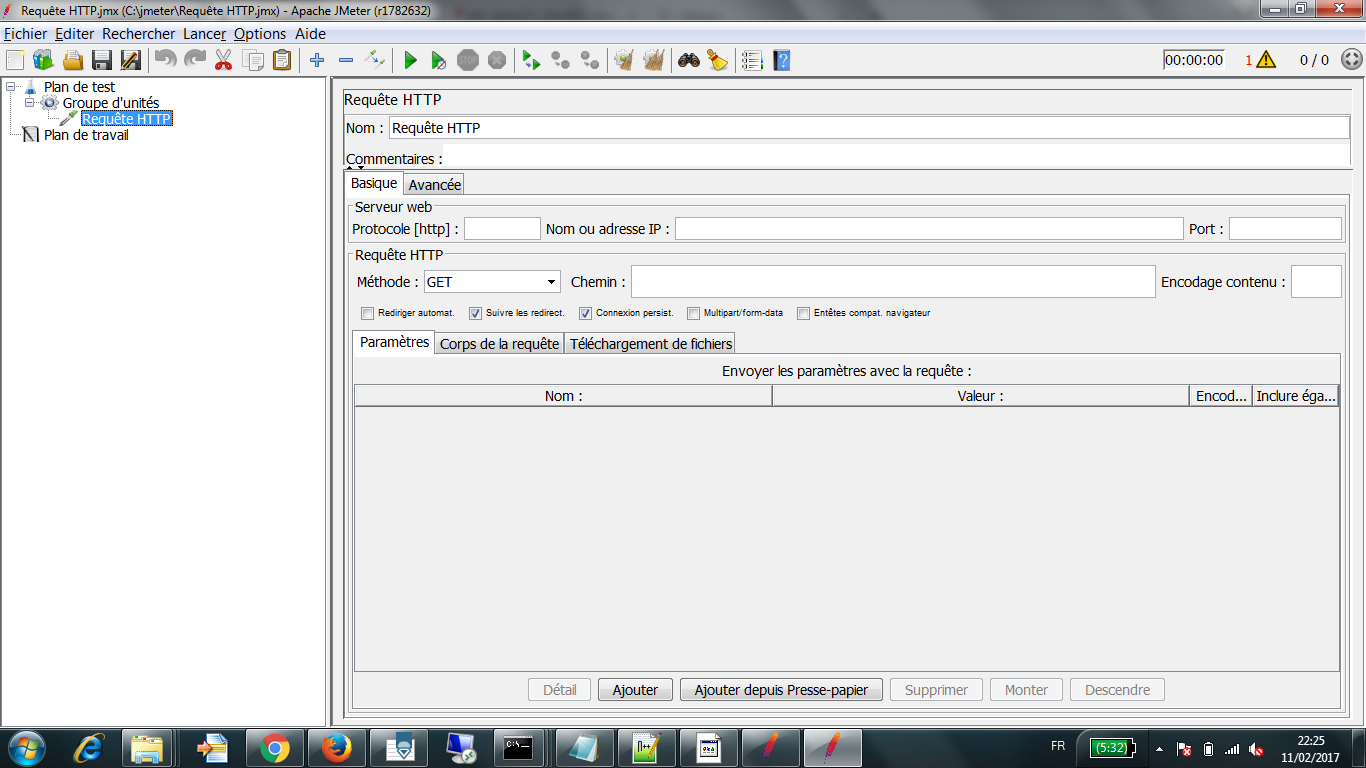Click the Undo arrow icon
Viewport: 1366px width, 768px height.
[165, 60]
